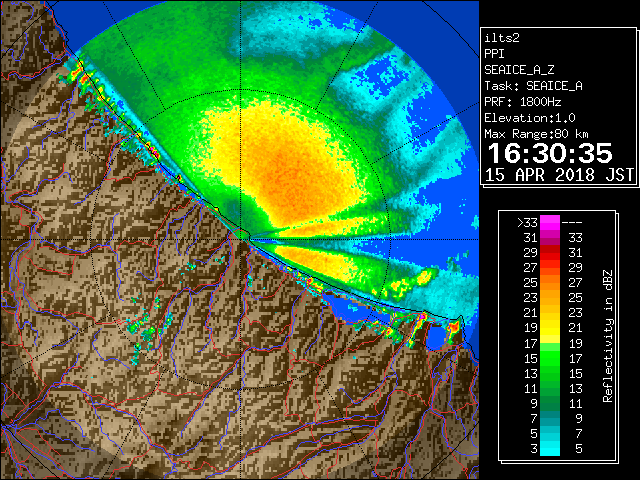Click the orange 25 dBZ legend swatch
Viewport: 640px width, 480px height.
point(550,282)
